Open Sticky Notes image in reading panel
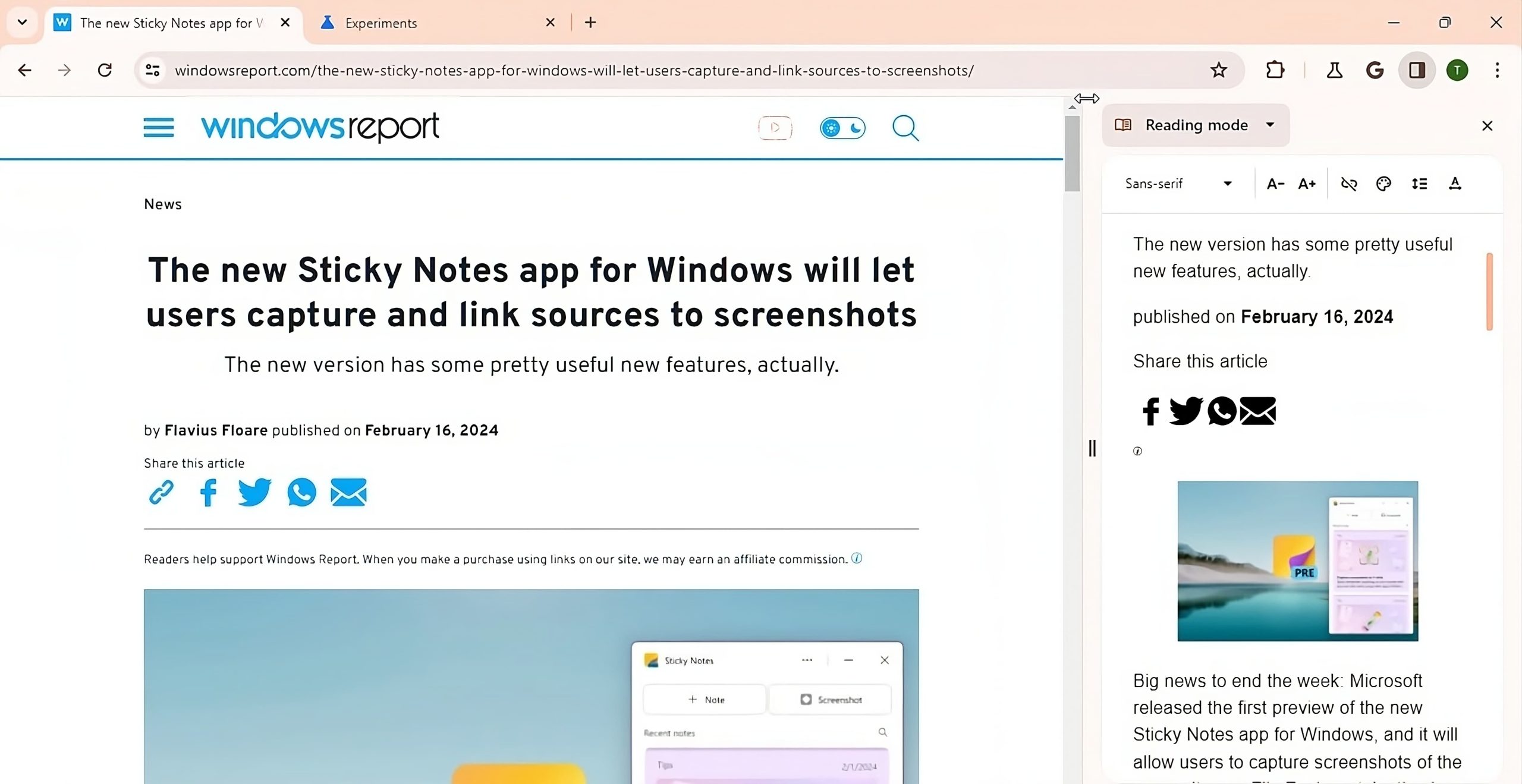 coord(1297,561)
